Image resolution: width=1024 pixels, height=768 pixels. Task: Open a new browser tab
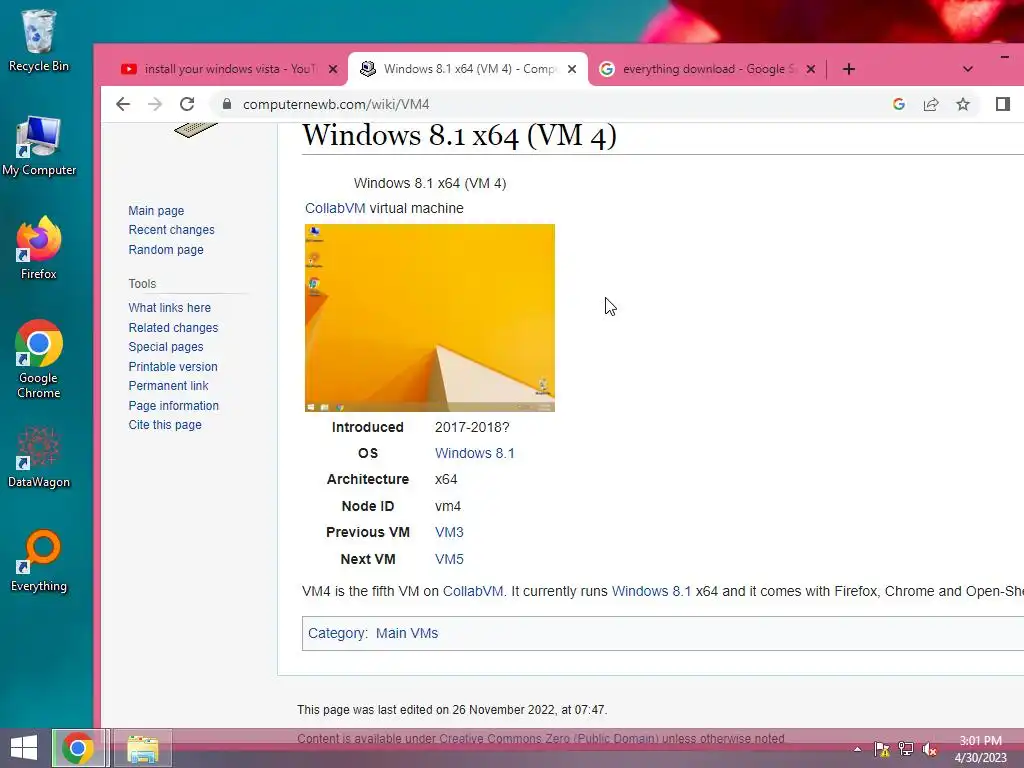[848, 69]
